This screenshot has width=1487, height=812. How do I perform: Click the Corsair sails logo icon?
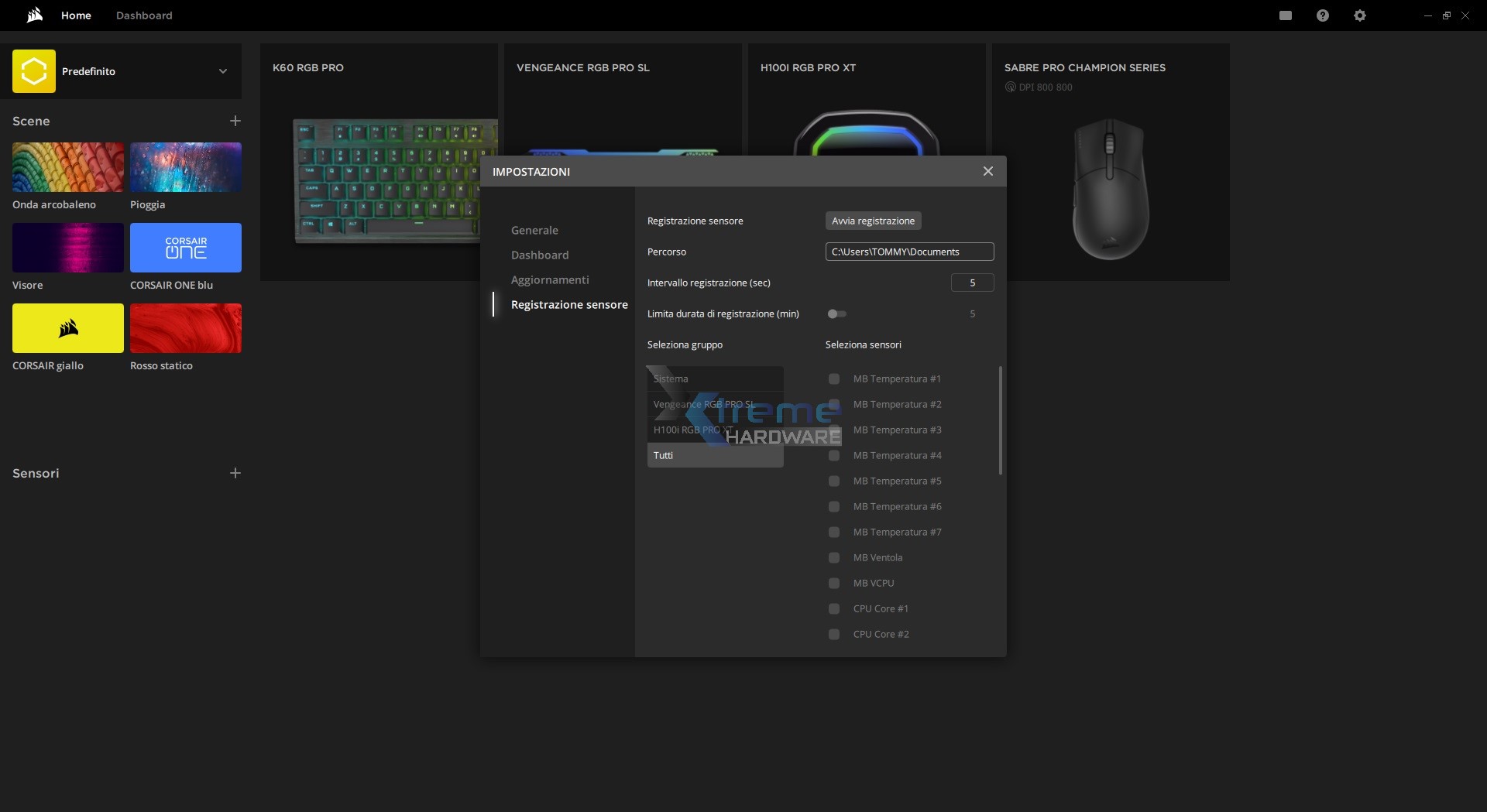point(34,15)
